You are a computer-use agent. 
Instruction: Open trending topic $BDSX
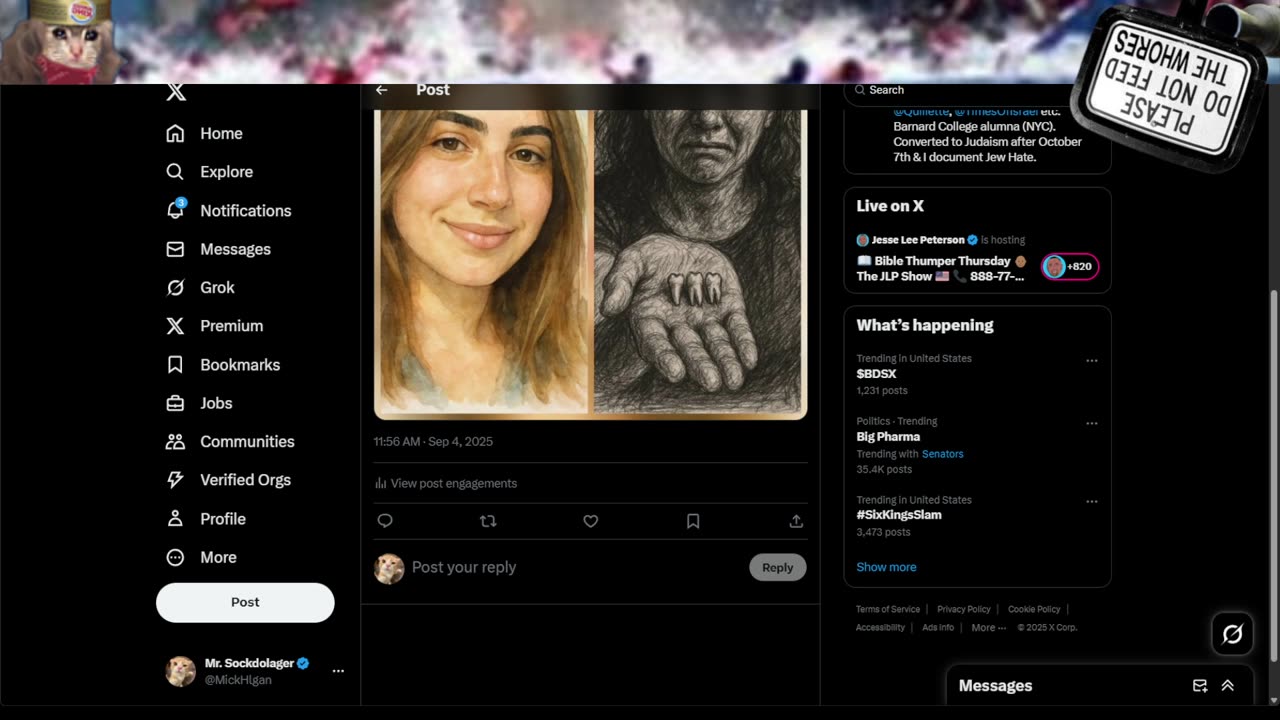tap(876, 374)
